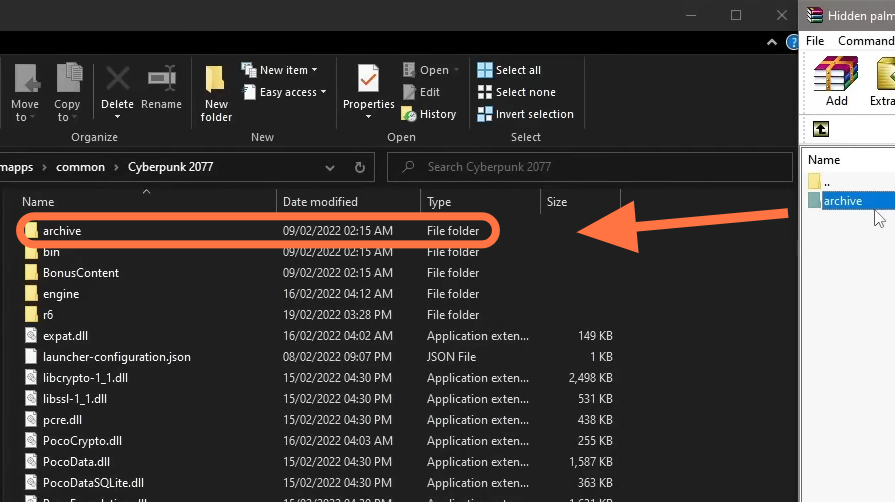This screenshot has width=895, height=502.
Task: Open file Properties from the ribbon
Action: 368,89
